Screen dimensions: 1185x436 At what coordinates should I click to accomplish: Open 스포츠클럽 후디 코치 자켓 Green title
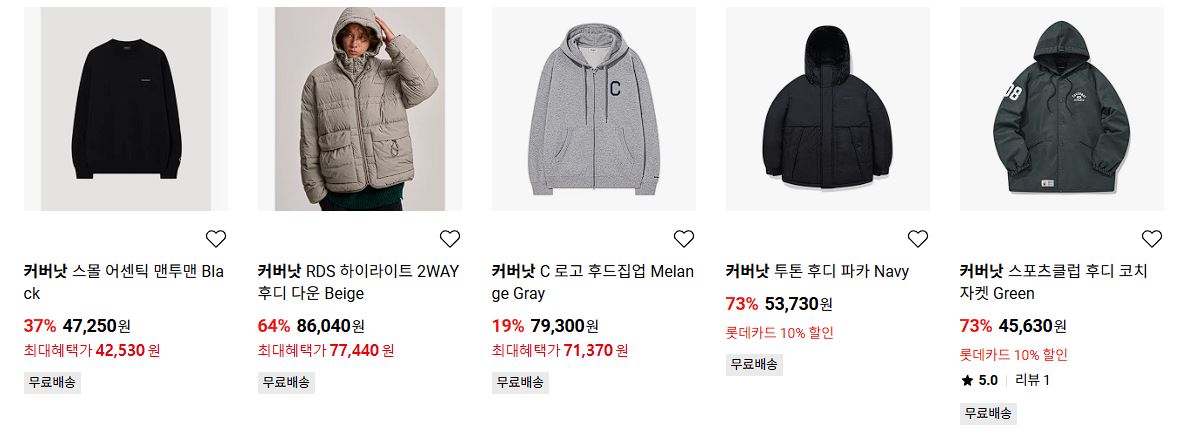[x=1054, y=282]
